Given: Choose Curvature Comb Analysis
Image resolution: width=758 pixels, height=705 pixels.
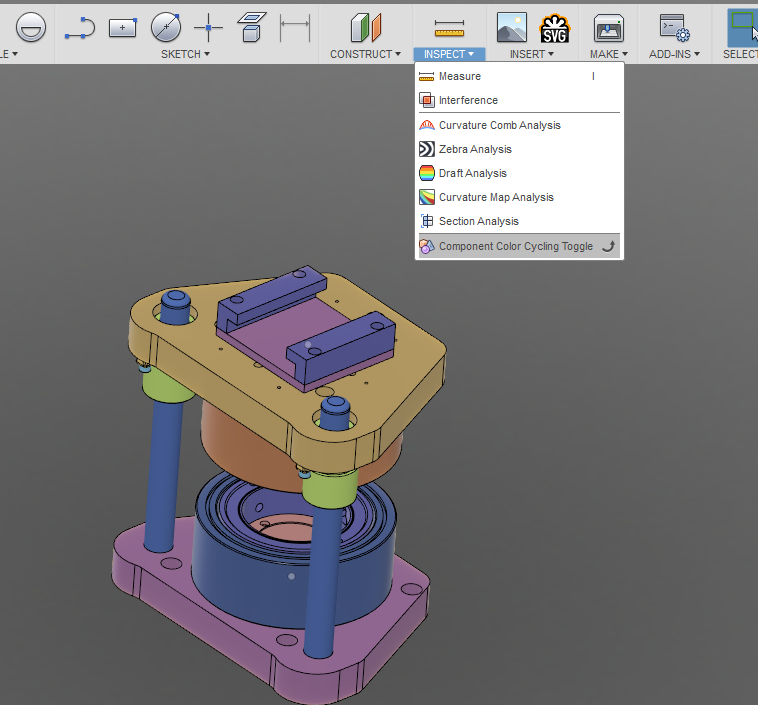Looking at the screenshot, I should (x=519, y=125).
